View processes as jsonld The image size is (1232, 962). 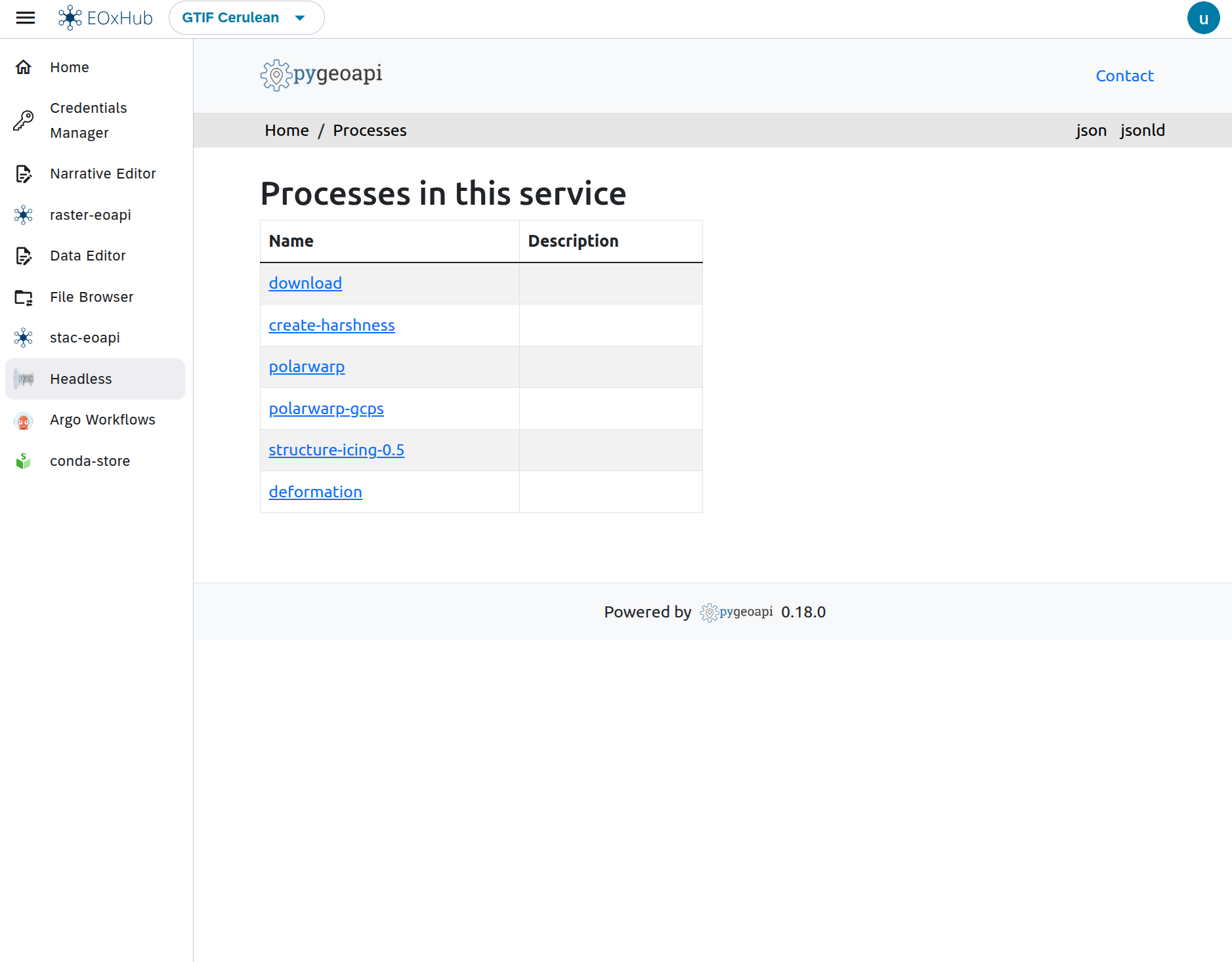(x=1142, y=131)
